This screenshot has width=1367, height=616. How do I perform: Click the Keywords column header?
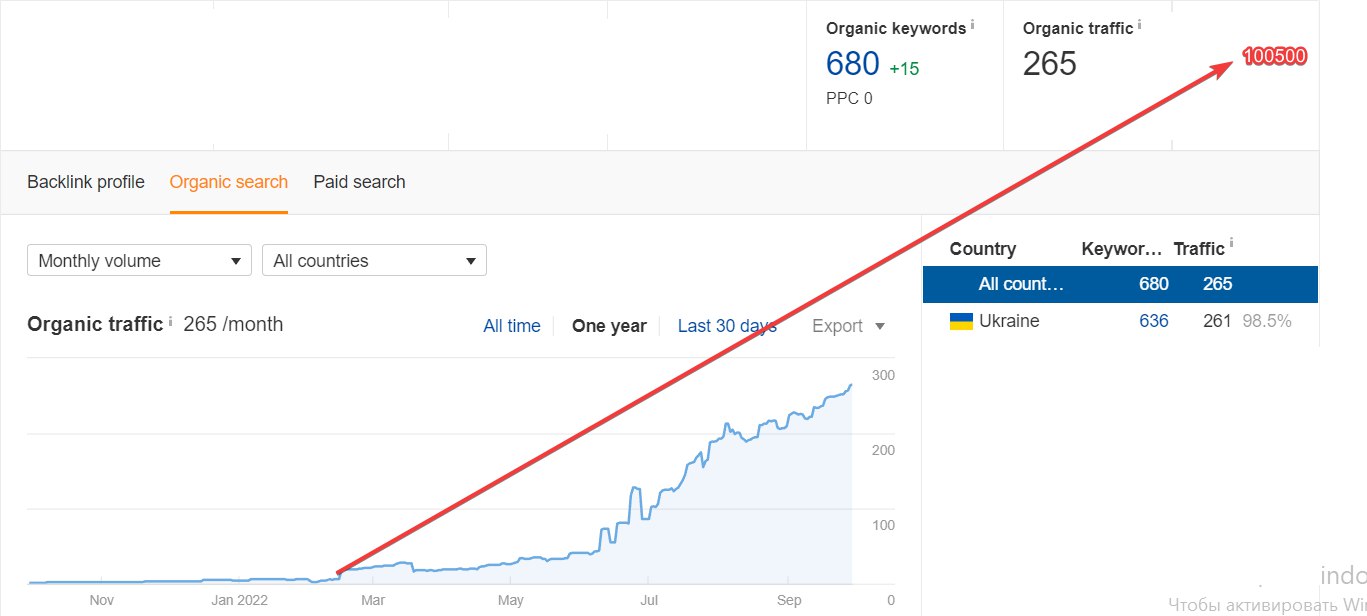click(1121, 249)
